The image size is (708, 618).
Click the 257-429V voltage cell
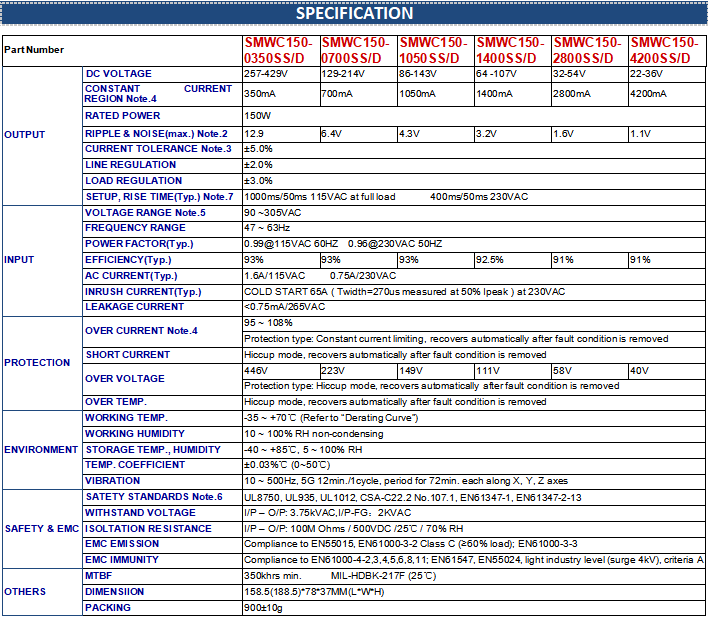[267, 74]
